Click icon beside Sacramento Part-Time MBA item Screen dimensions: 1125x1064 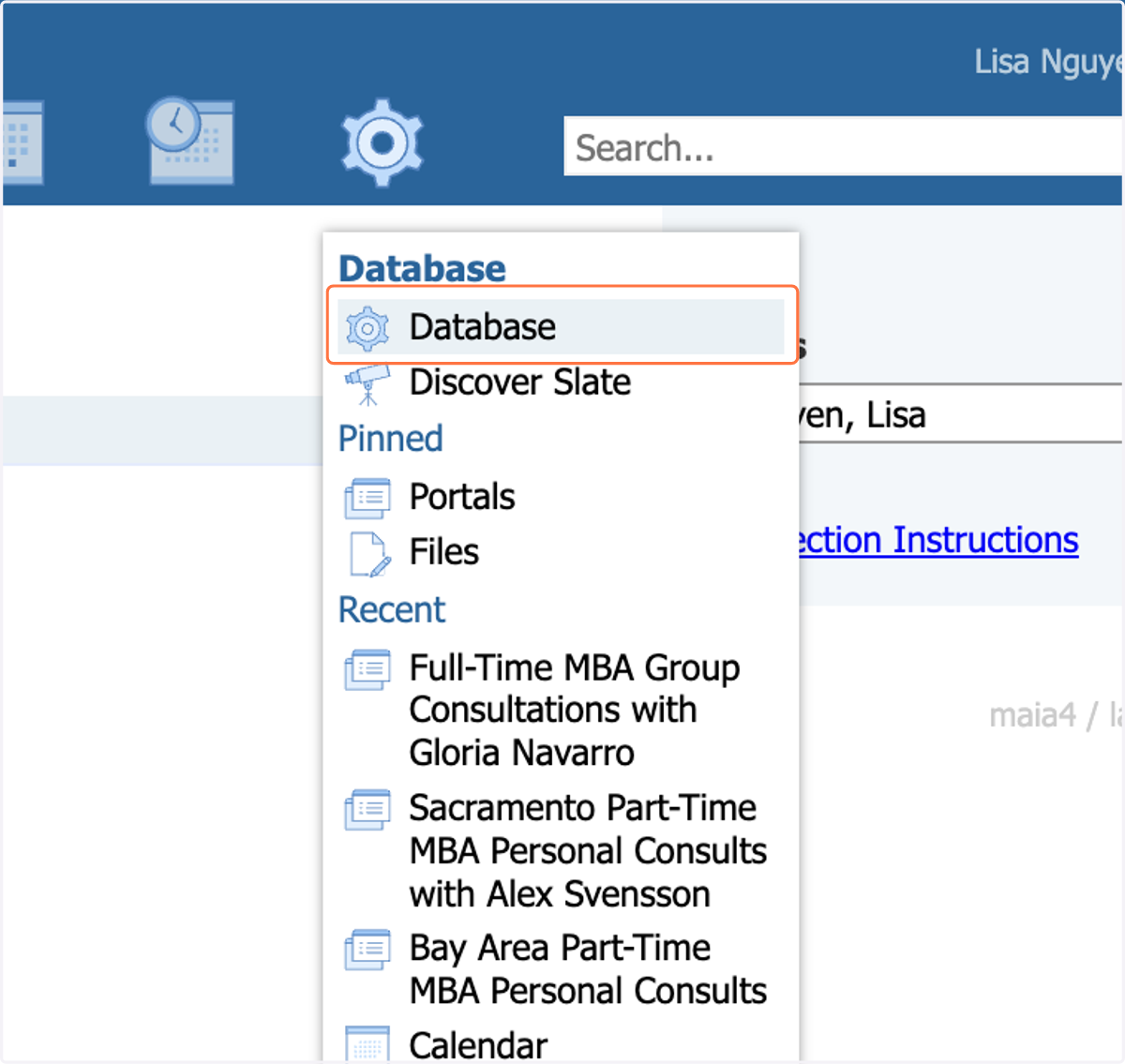coord(367,809)
